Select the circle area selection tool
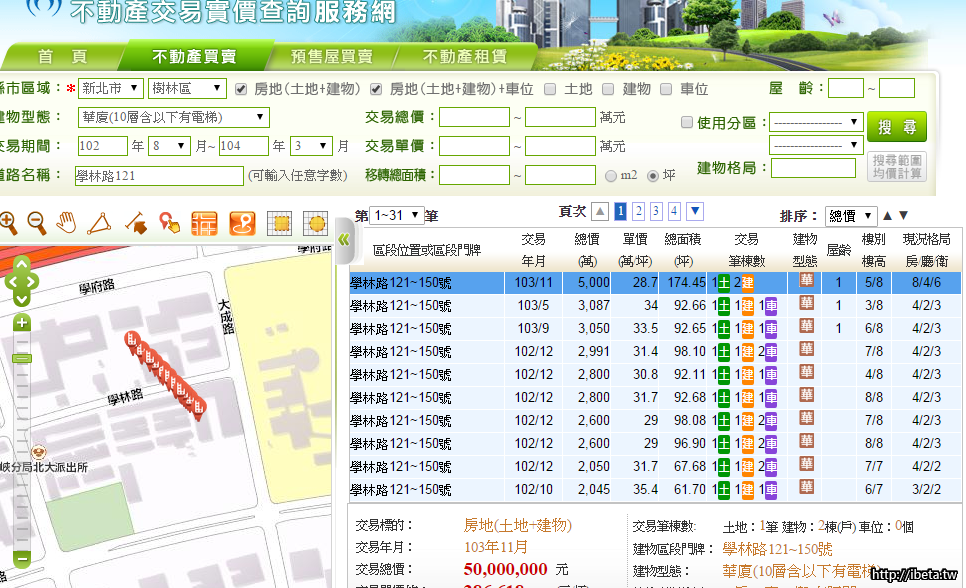966x588 pixels. click(x=314, y=222)
